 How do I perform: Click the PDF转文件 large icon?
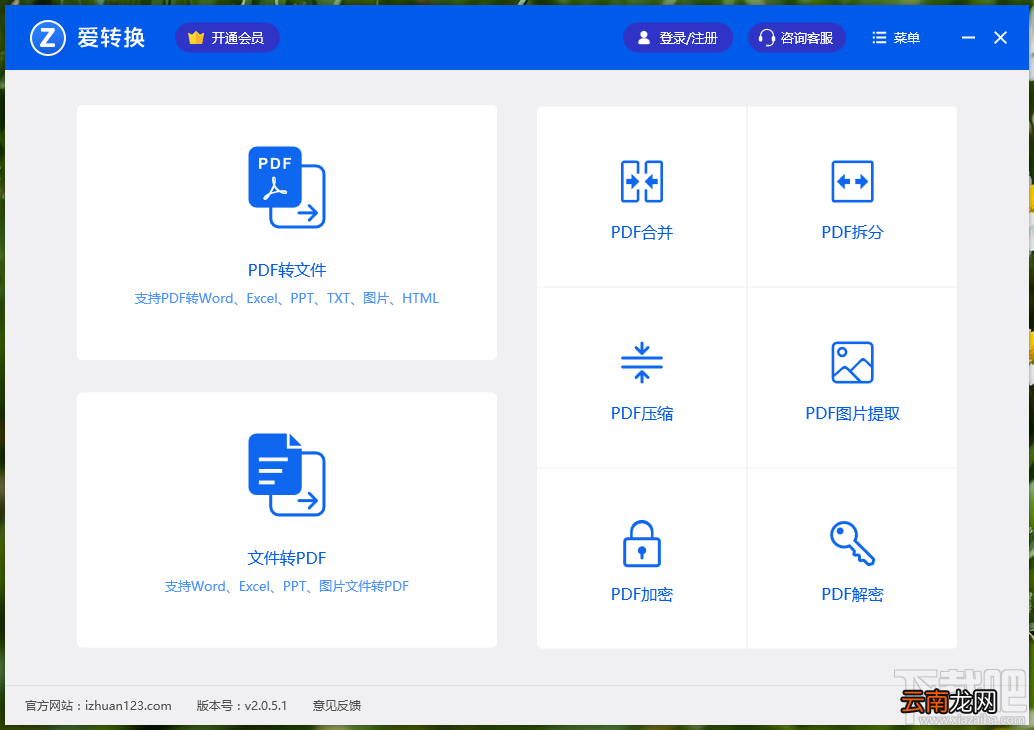[x=287, y=187]
